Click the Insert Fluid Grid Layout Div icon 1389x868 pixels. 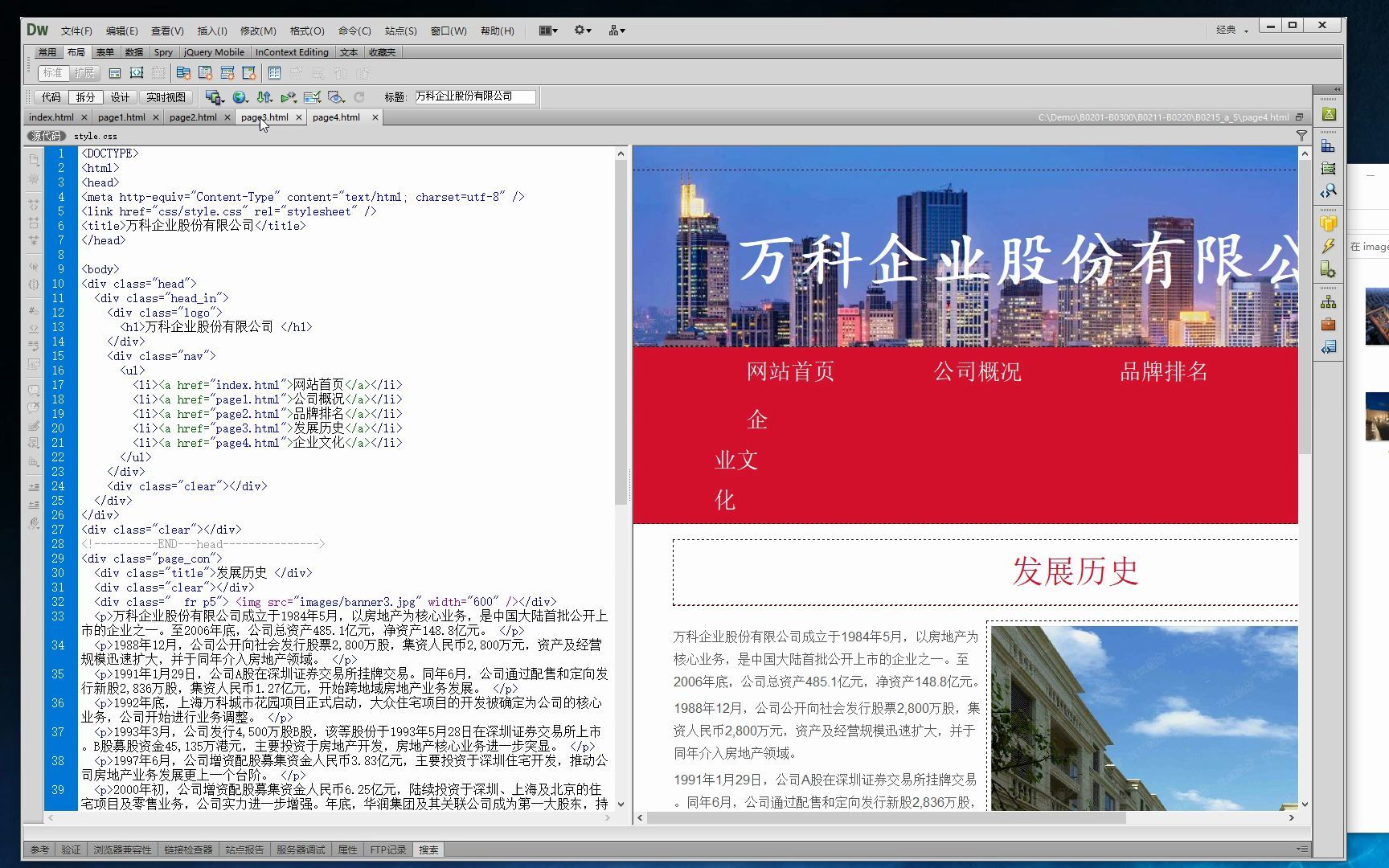click(137, 73)
